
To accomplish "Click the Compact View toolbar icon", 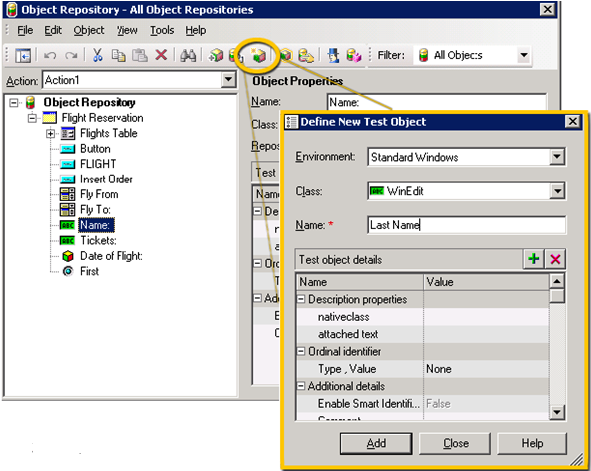I will pos(23,56).
